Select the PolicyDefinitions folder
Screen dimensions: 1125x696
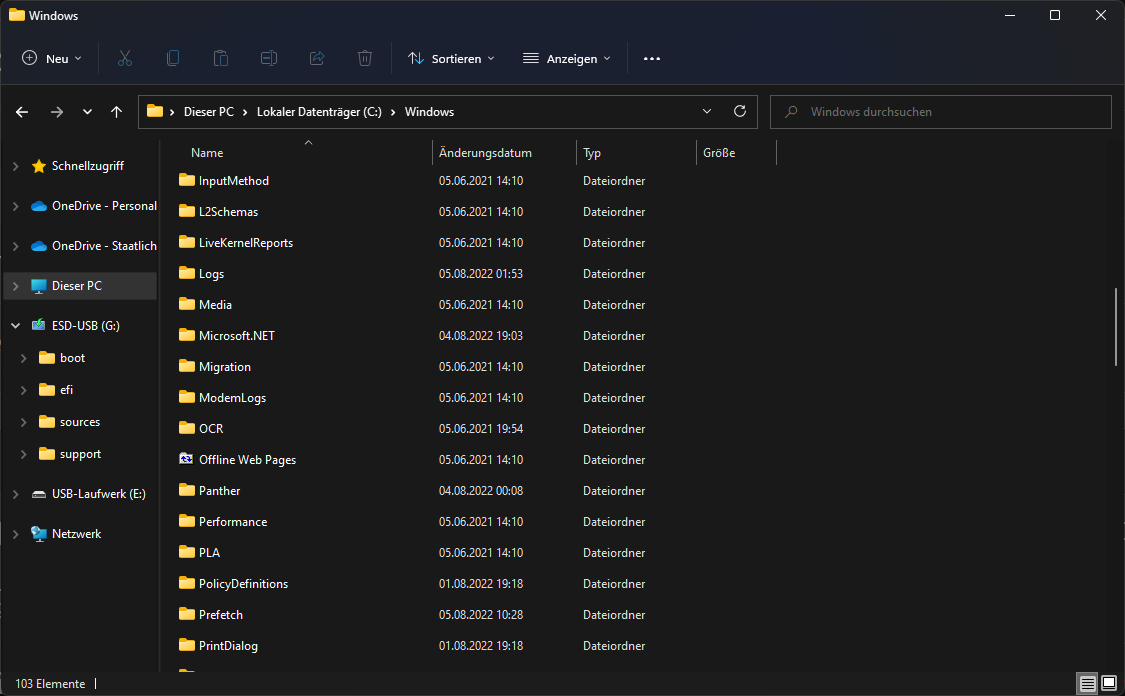tap(243, 583)
